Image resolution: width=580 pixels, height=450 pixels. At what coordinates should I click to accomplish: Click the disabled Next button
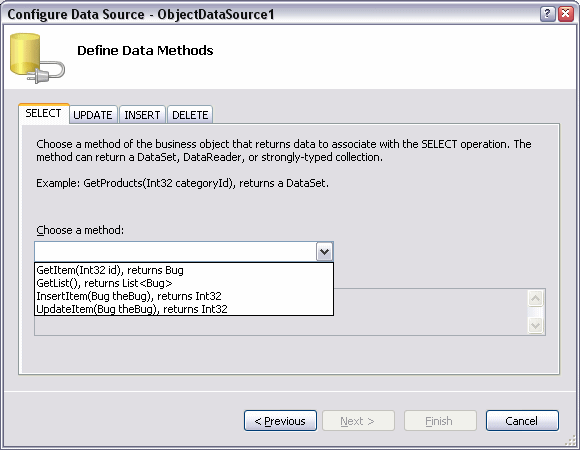358,421
